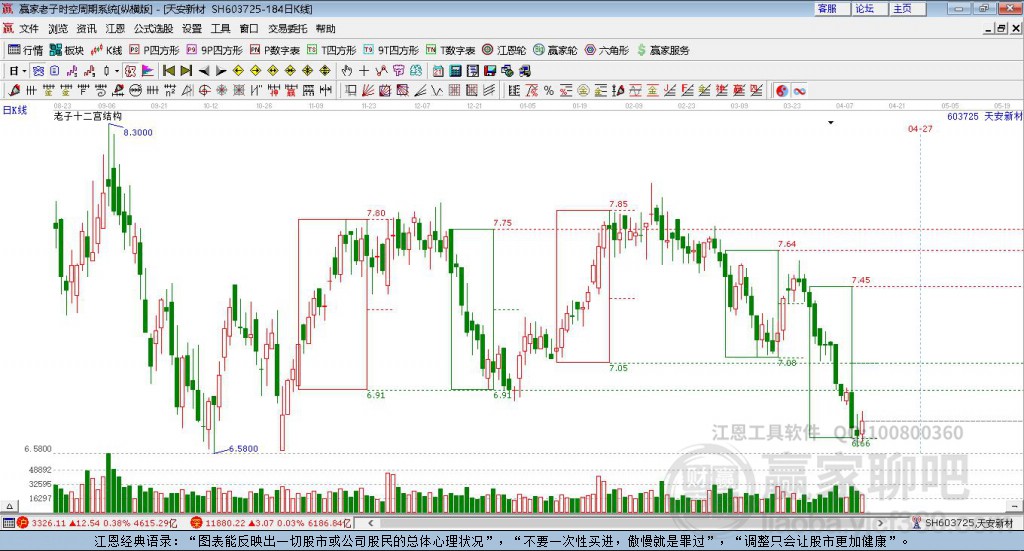
Task: Open the 交易委托 menu
Action: pos(287,29)
